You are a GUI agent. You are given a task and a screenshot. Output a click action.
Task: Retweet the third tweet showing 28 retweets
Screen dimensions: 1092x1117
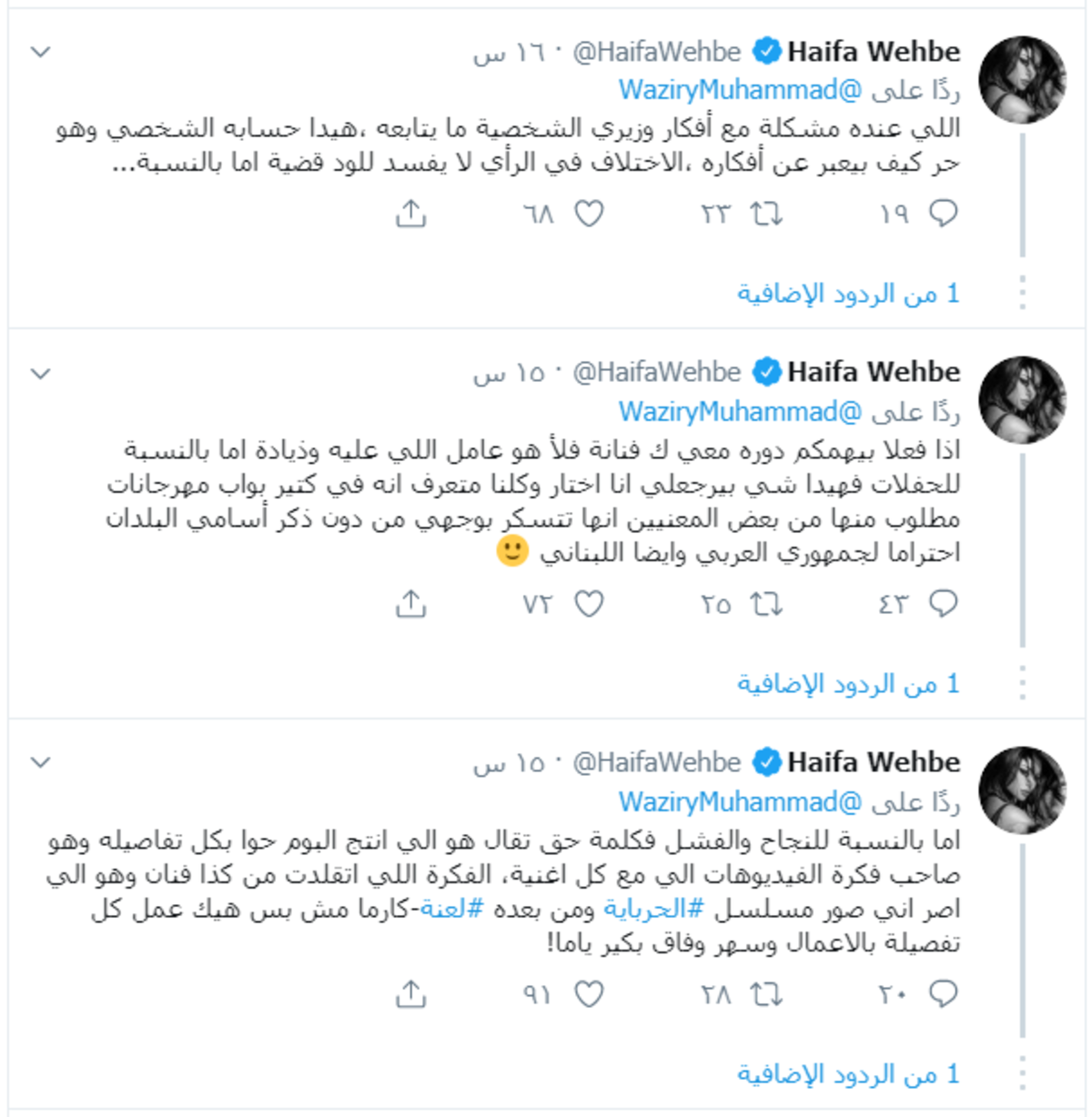tap(765, 994)
